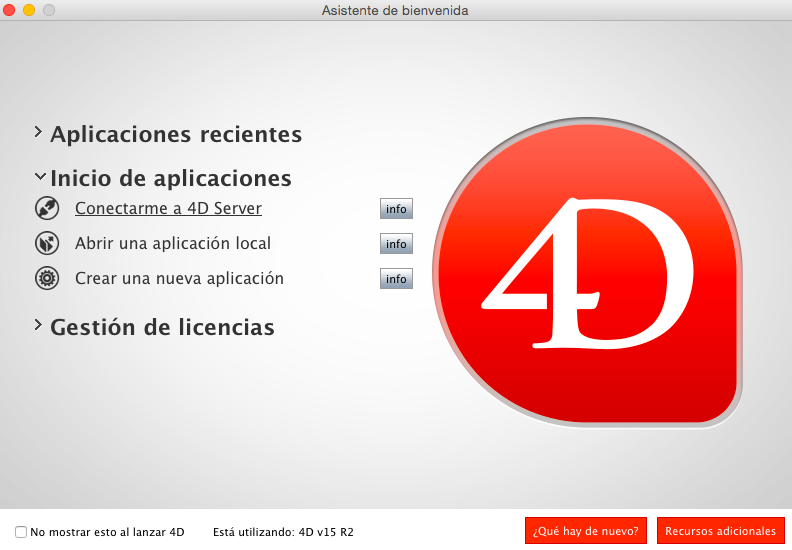Screen dimensions: 792x550
Task: Click the plug icon beside Conectarme a 4D Server
Action: [x=47, y=208]
